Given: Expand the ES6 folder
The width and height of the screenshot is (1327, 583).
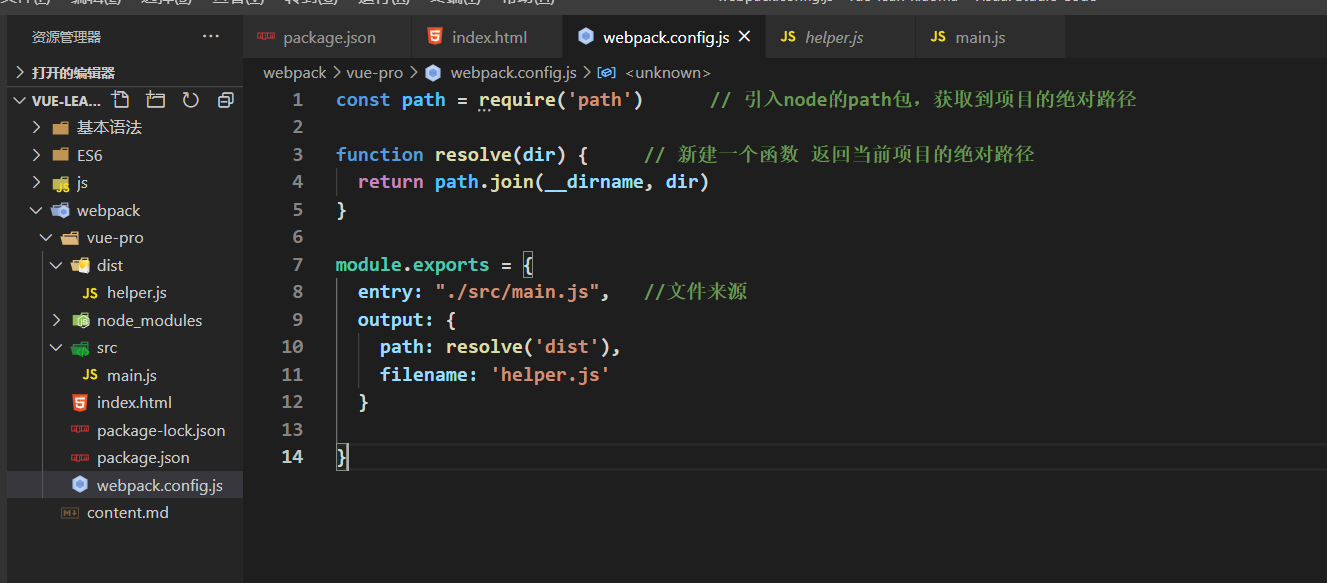Looking at the screenshot, I should [37, 155].
